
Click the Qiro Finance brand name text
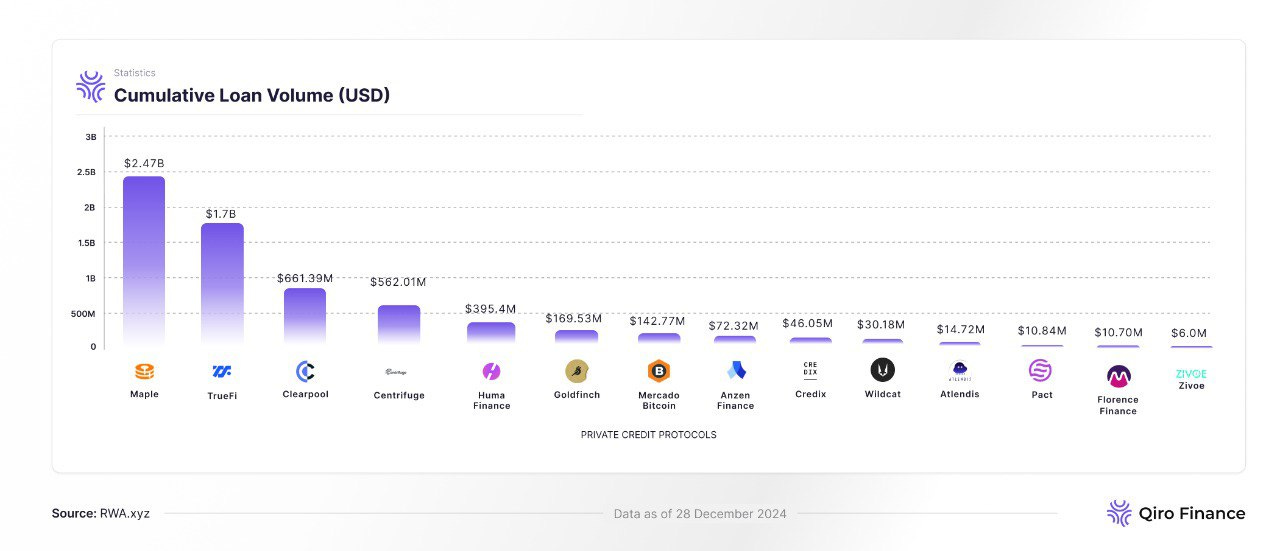coord(1192,514)
